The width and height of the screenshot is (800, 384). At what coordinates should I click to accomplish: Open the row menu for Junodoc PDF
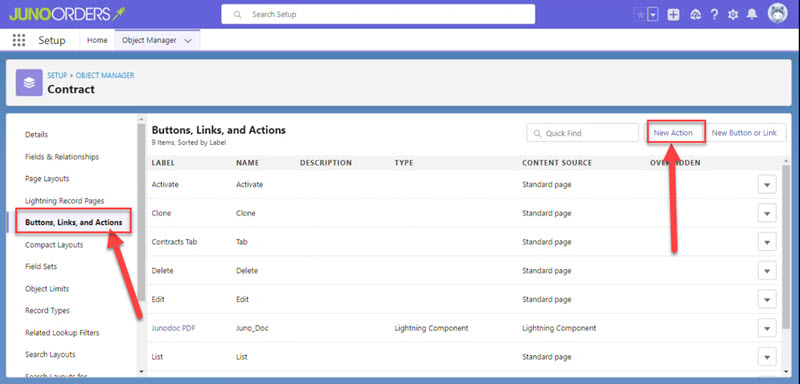(x=767, y=328)
